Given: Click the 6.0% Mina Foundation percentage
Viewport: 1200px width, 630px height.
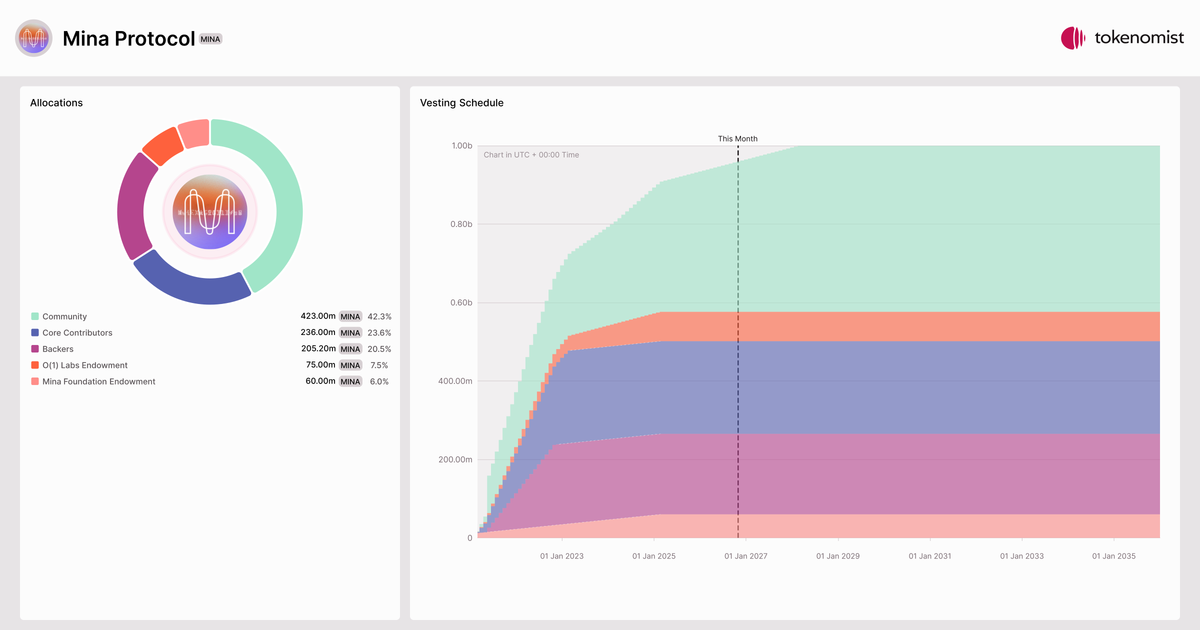Looking at the screenshot, I should [381, 381].
